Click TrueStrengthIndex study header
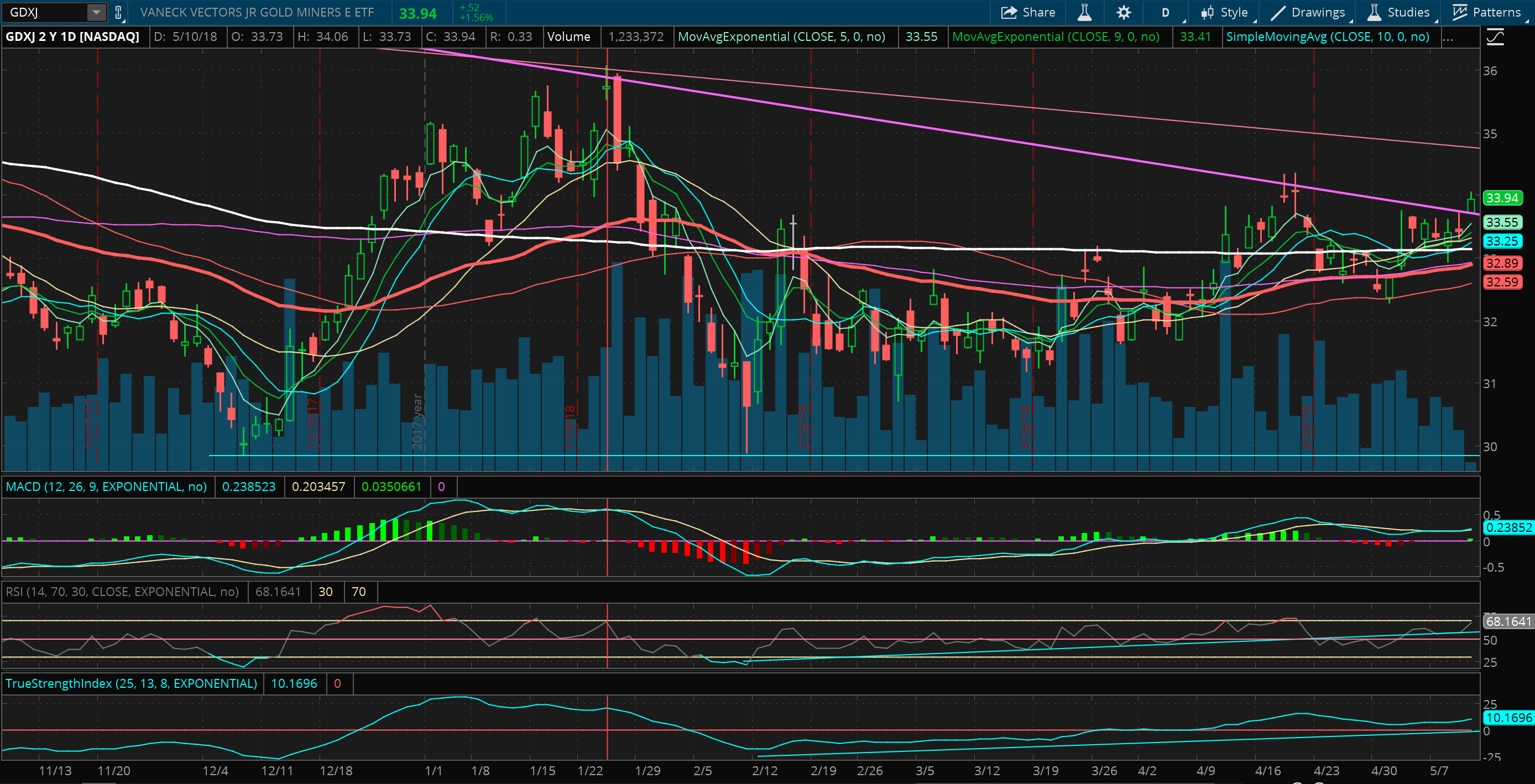Viewport: 1535px width, 784px height. (131, 683)
